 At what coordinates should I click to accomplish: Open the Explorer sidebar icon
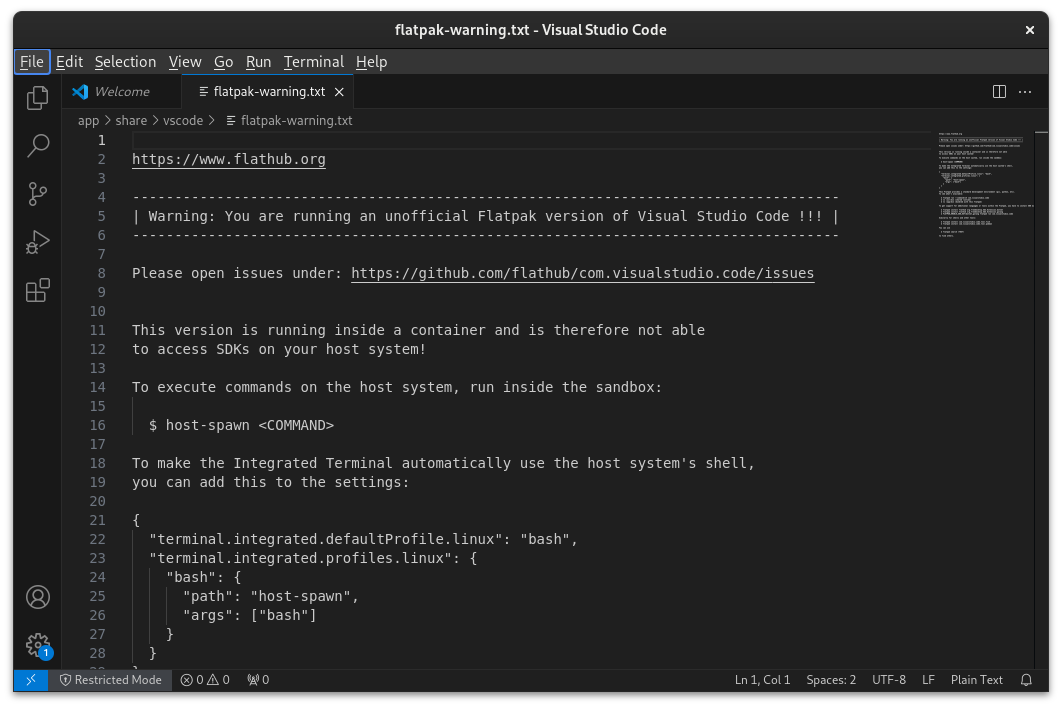[x=37, y=97]
